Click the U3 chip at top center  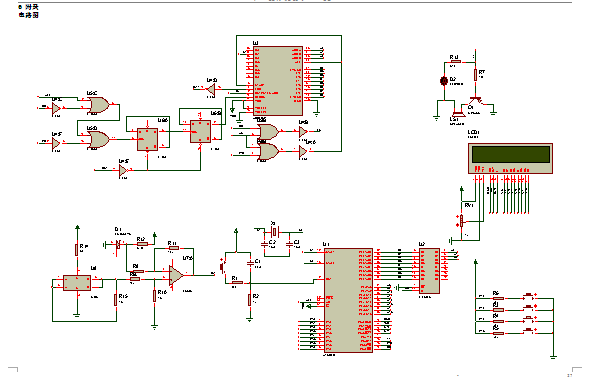tap(278, 81)
